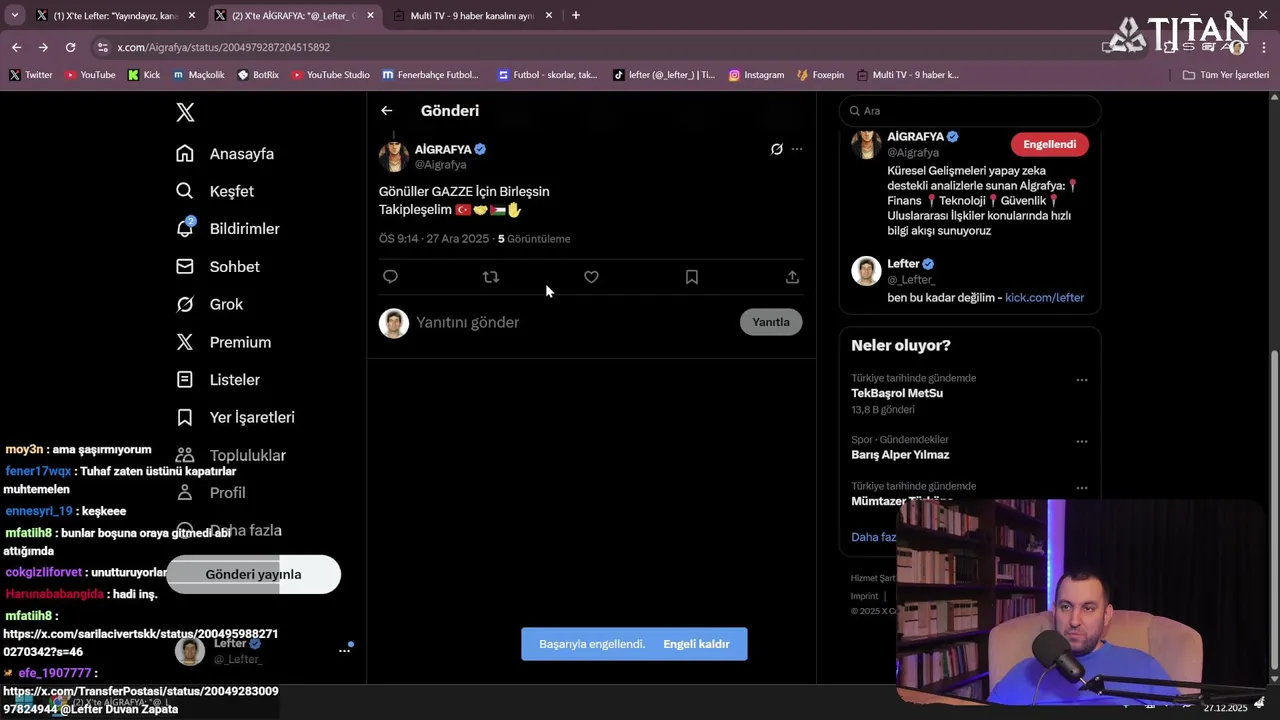Open Maçkolik bookmark
Screen dimensions: 1280x720
pyautogui.click(x=199, y=75)
